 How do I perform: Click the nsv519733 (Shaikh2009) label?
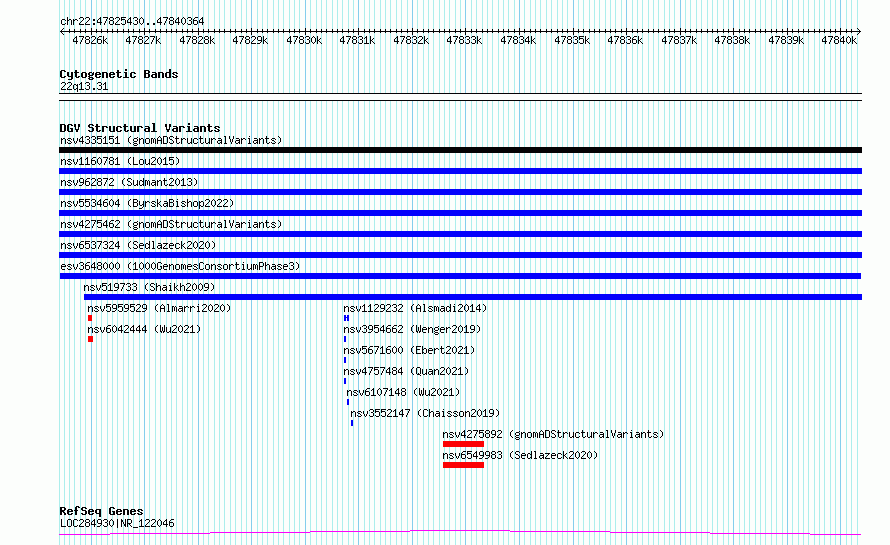(x=149, y=287)
